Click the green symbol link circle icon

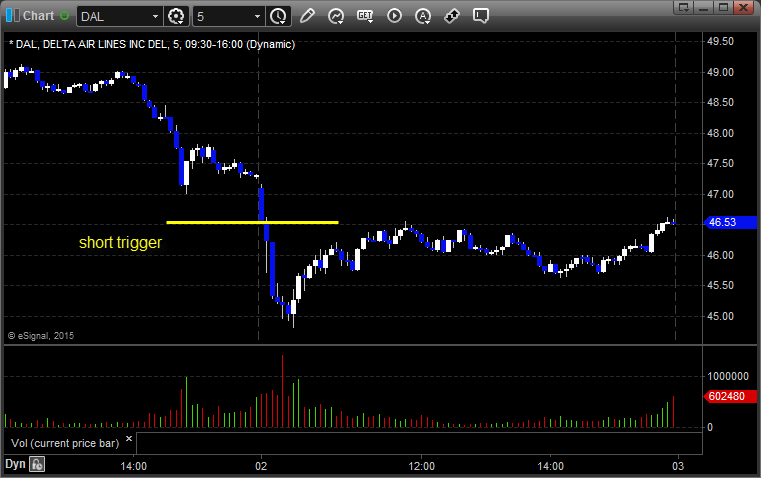point(64,16)
